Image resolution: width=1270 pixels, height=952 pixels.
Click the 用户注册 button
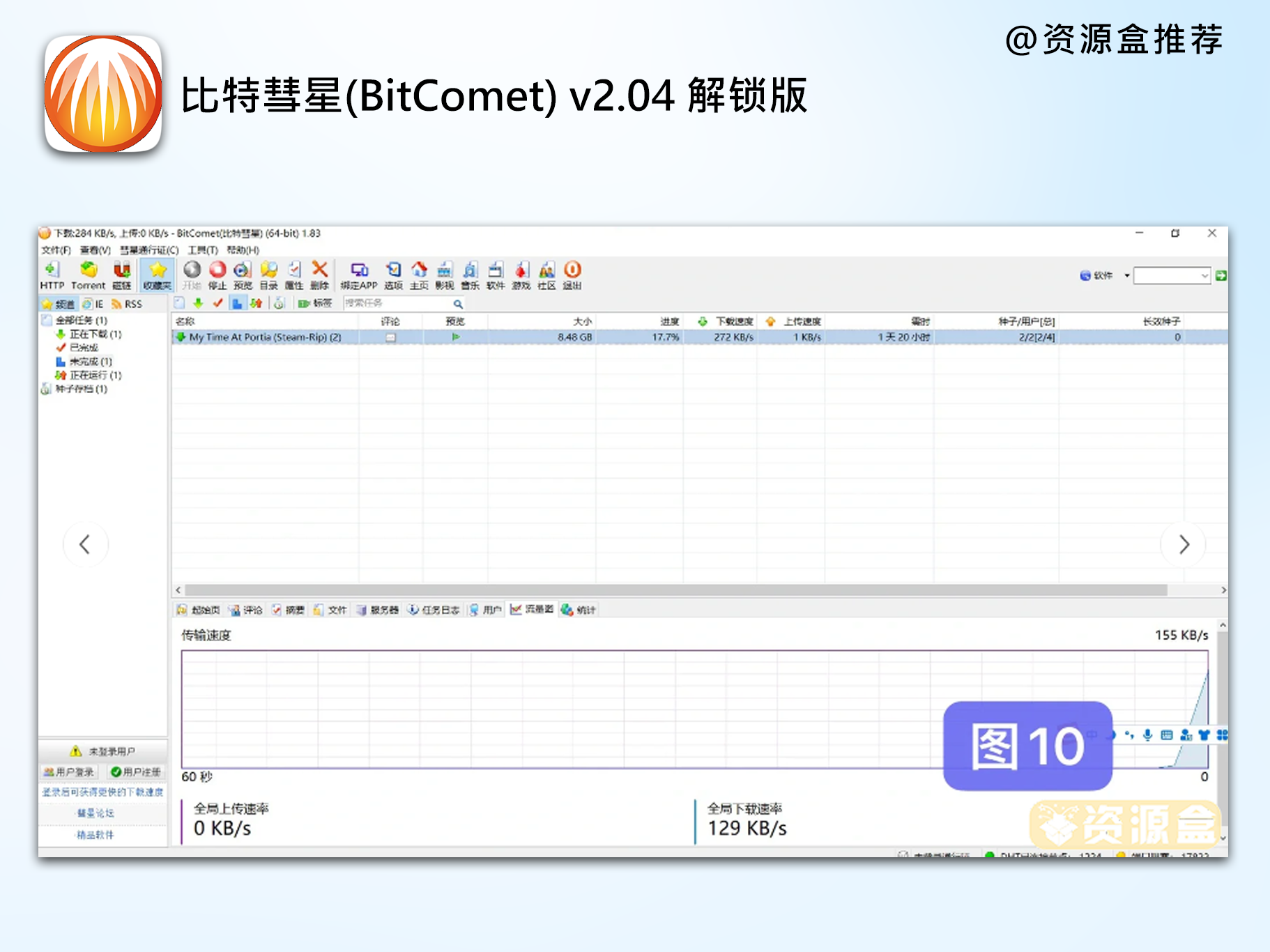(136, 772)
